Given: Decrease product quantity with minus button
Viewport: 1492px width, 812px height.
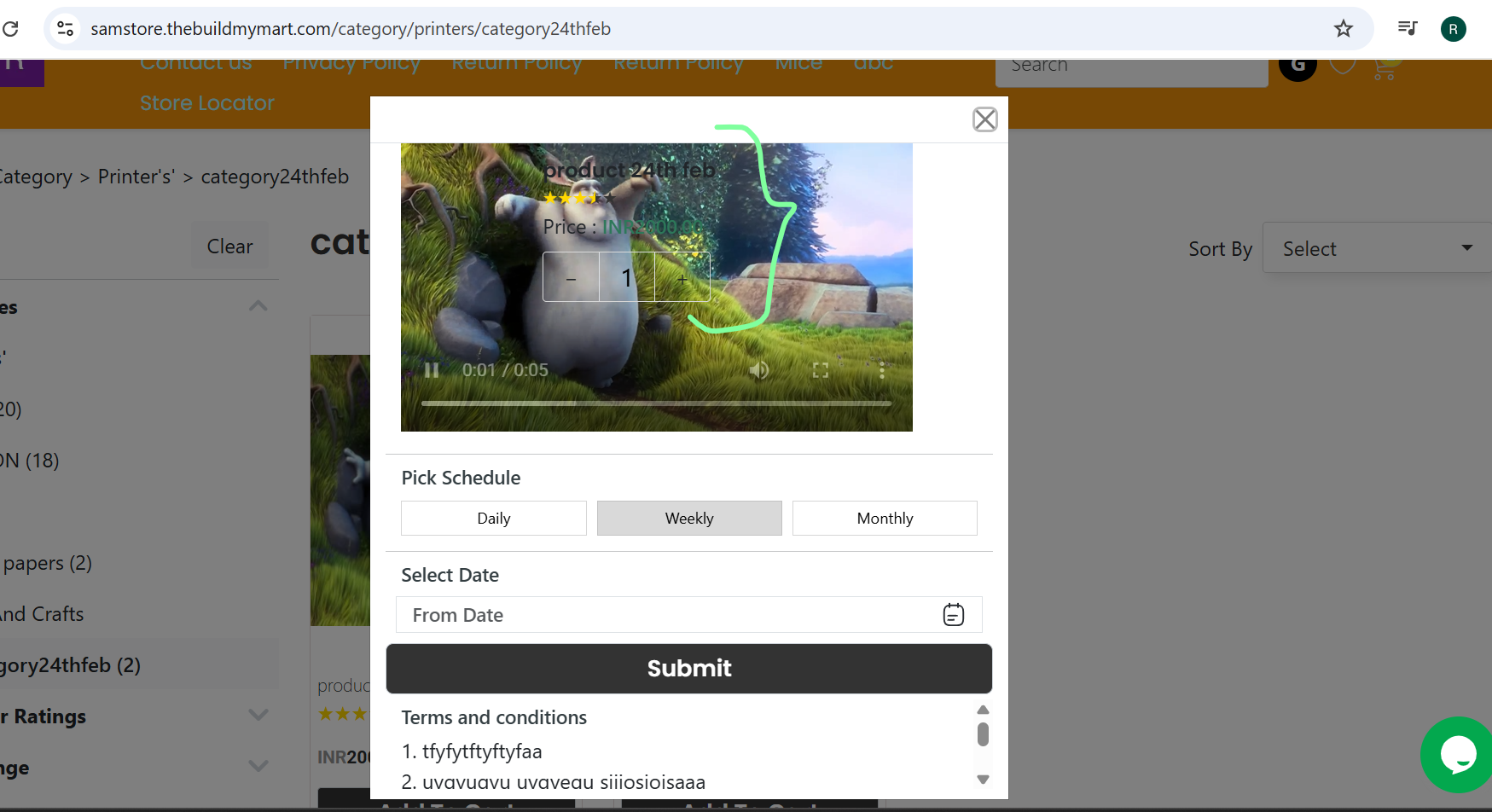Looking at the screenshot, I should [x=571, y=277].
